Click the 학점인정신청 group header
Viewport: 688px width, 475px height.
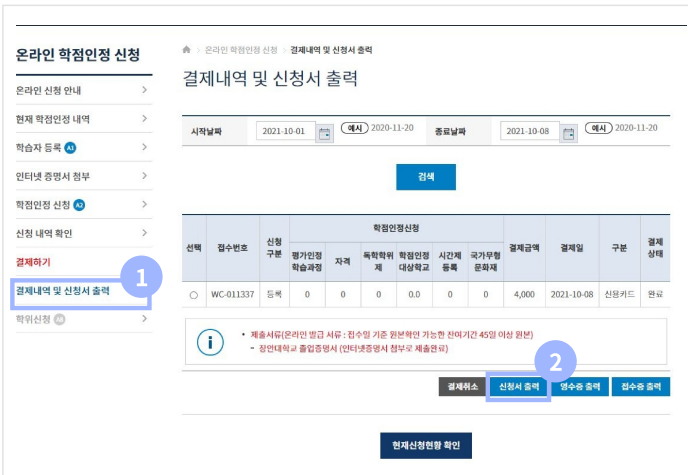[x=396, y=228]
